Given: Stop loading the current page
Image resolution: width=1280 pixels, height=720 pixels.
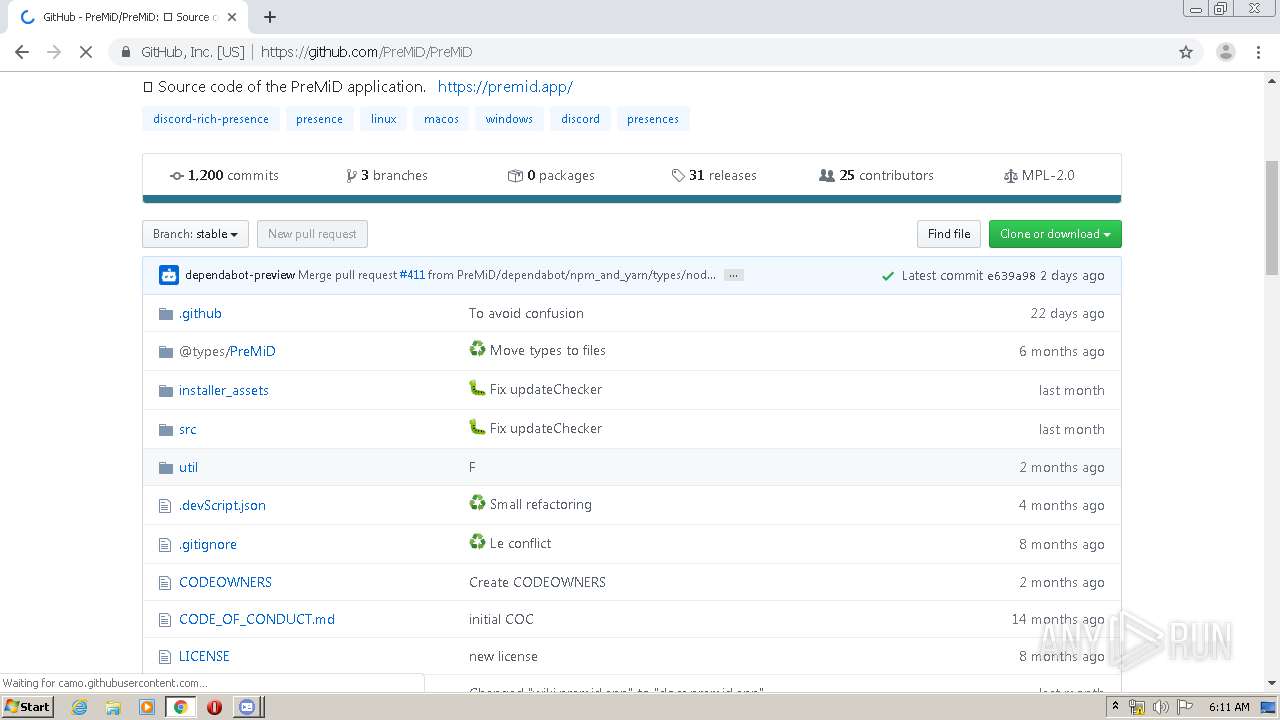Looking at the screenshot, I should click(86, 52).
